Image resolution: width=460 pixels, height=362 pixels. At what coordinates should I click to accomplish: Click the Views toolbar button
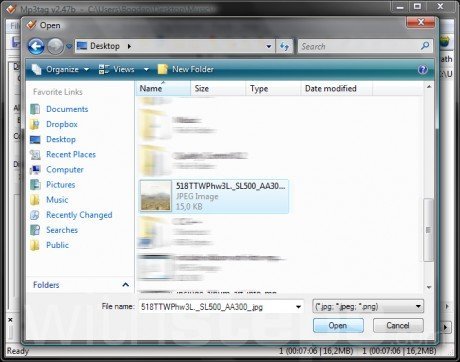117,69
